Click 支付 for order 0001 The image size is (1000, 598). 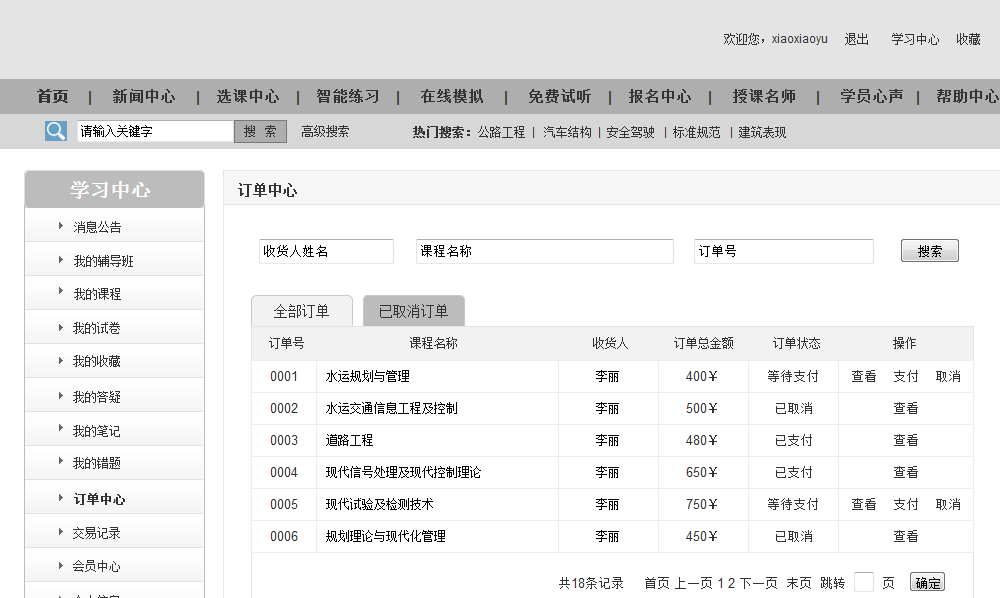tap(906, 377)
